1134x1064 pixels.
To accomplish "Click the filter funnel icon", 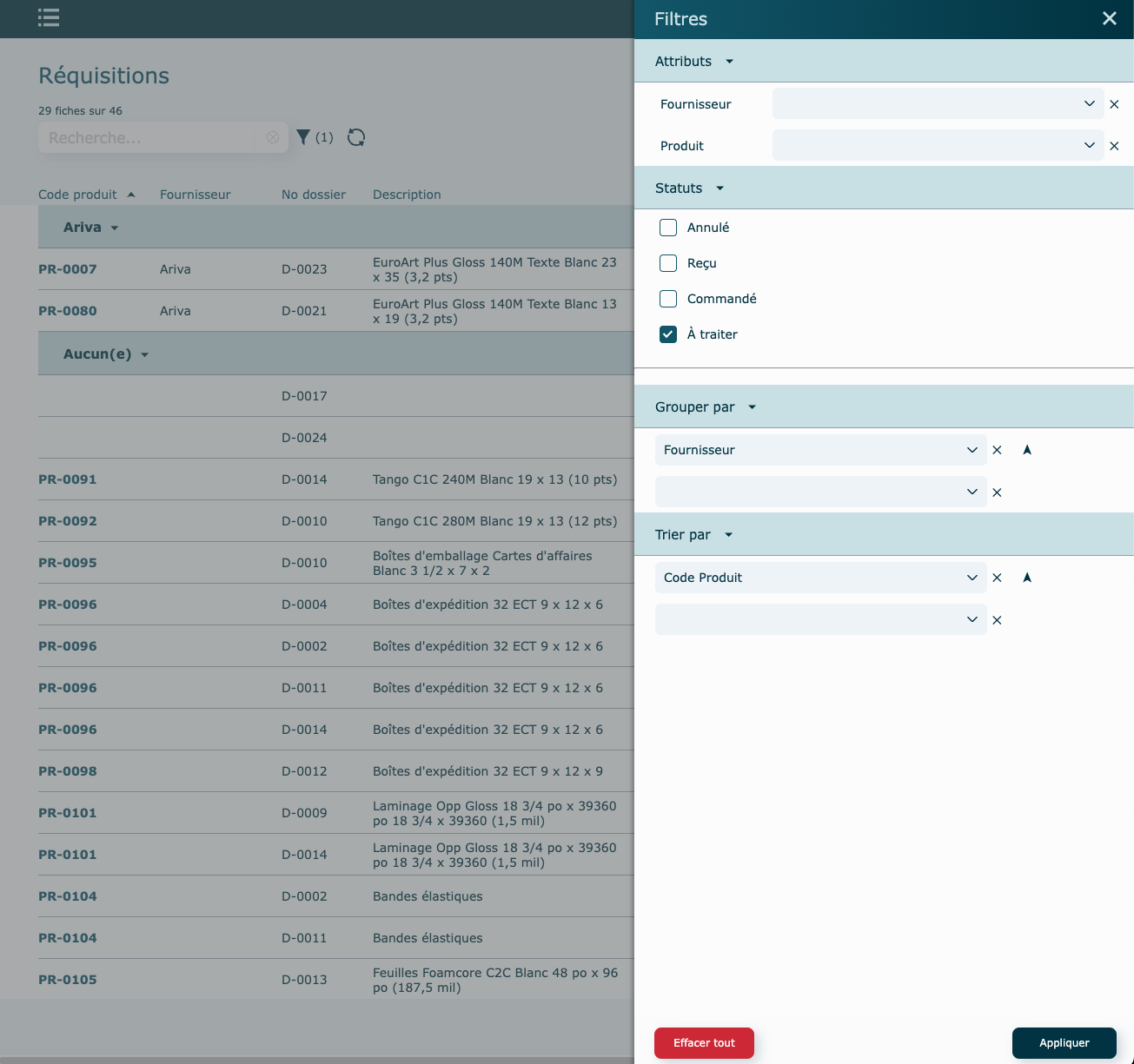I will (x=303, y=137).
